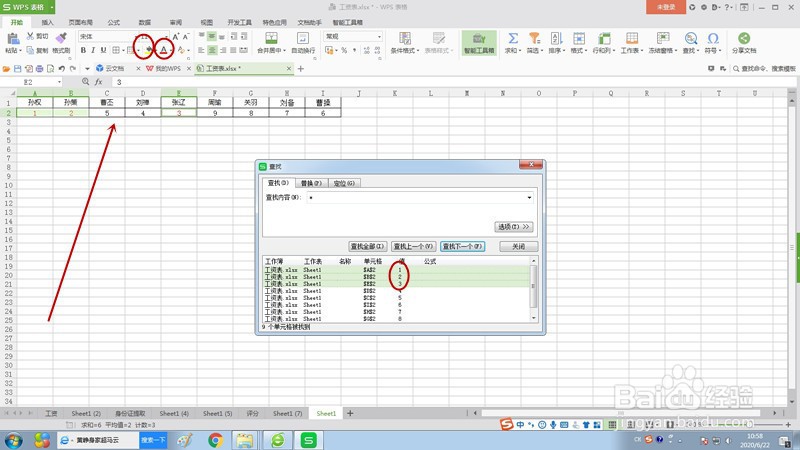Screen dimensions: 800x450
Task: Open the WPS 表格 application menu dropdown
Action: pos(52,7)
